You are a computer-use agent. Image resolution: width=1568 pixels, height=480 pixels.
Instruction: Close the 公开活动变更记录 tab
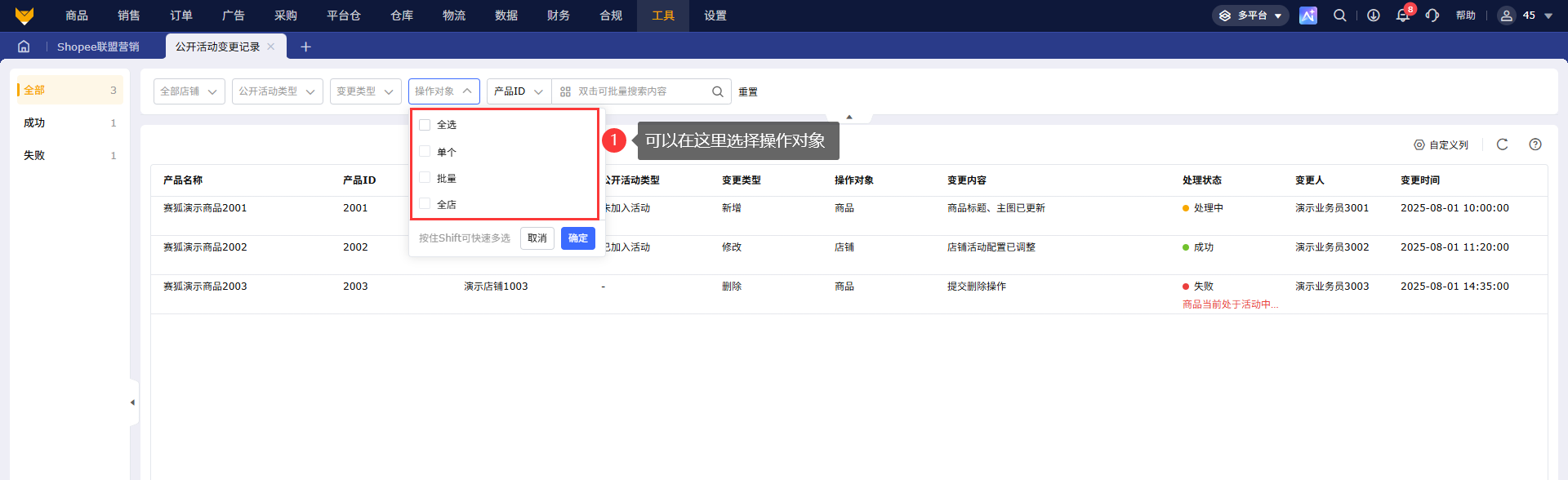click(x=271, y=47)
